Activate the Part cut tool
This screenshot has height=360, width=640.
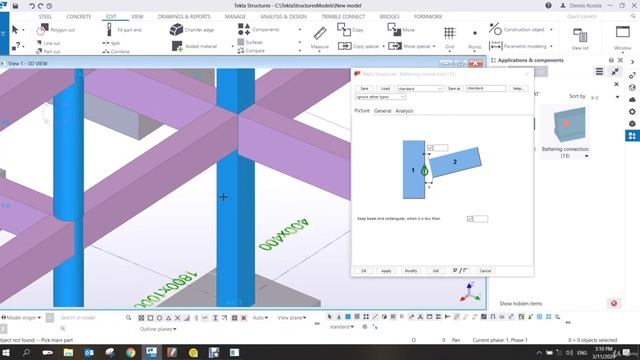pos(48,51)
